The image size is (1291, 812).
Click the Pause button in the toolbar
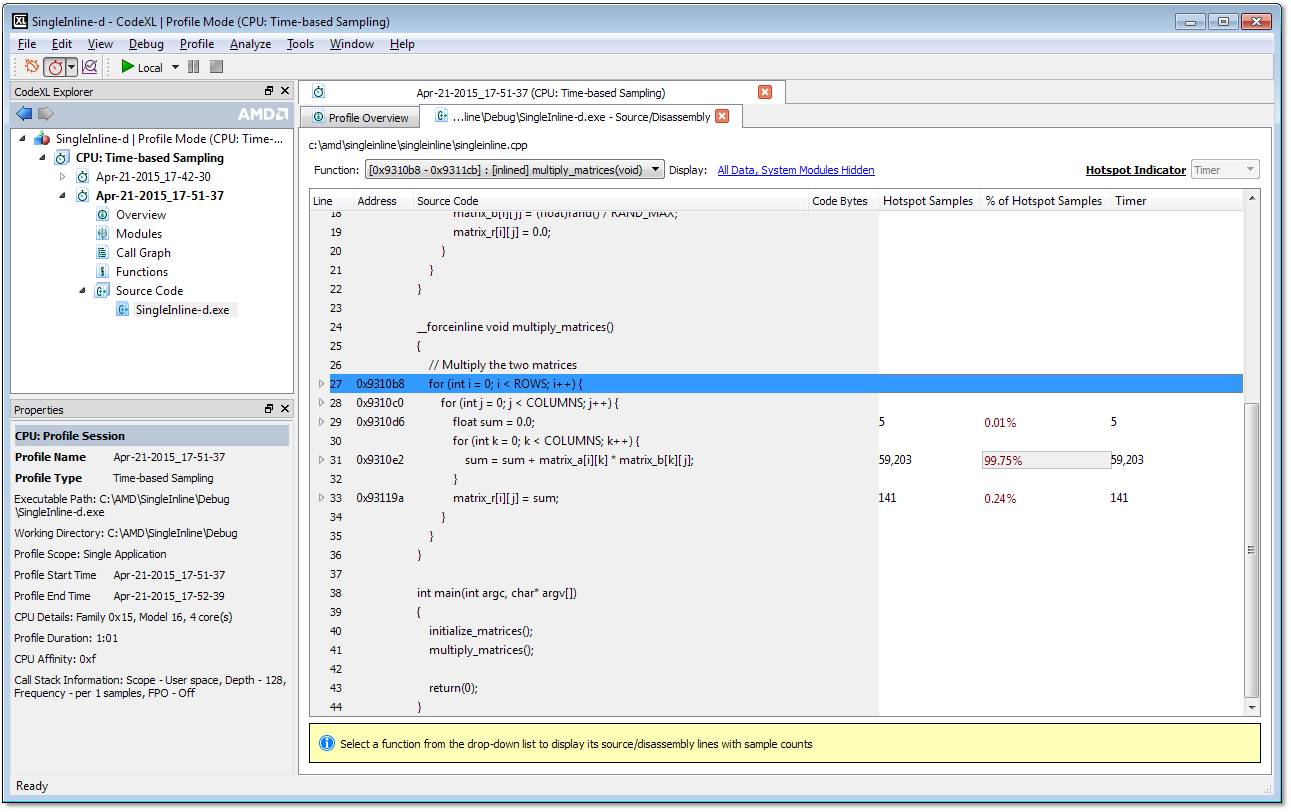pyautogui.click(x=194, y=67)
